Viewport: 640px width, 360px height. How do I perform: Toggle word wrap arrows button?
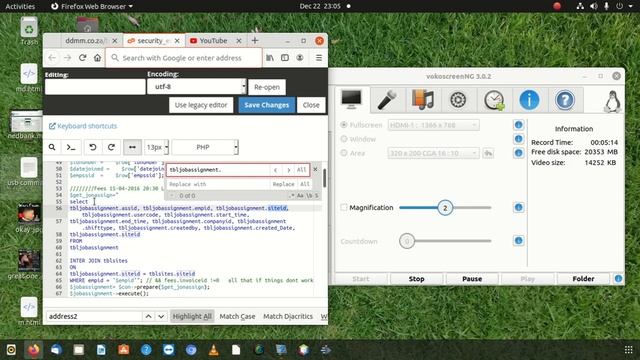132,147
